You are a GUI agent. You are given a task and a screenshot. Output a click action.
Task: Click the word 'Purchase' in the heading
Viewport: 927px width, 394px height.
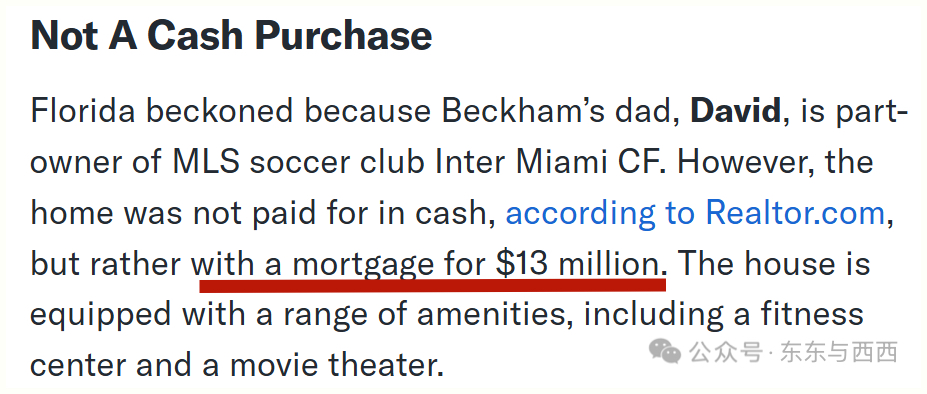point(343,35)
